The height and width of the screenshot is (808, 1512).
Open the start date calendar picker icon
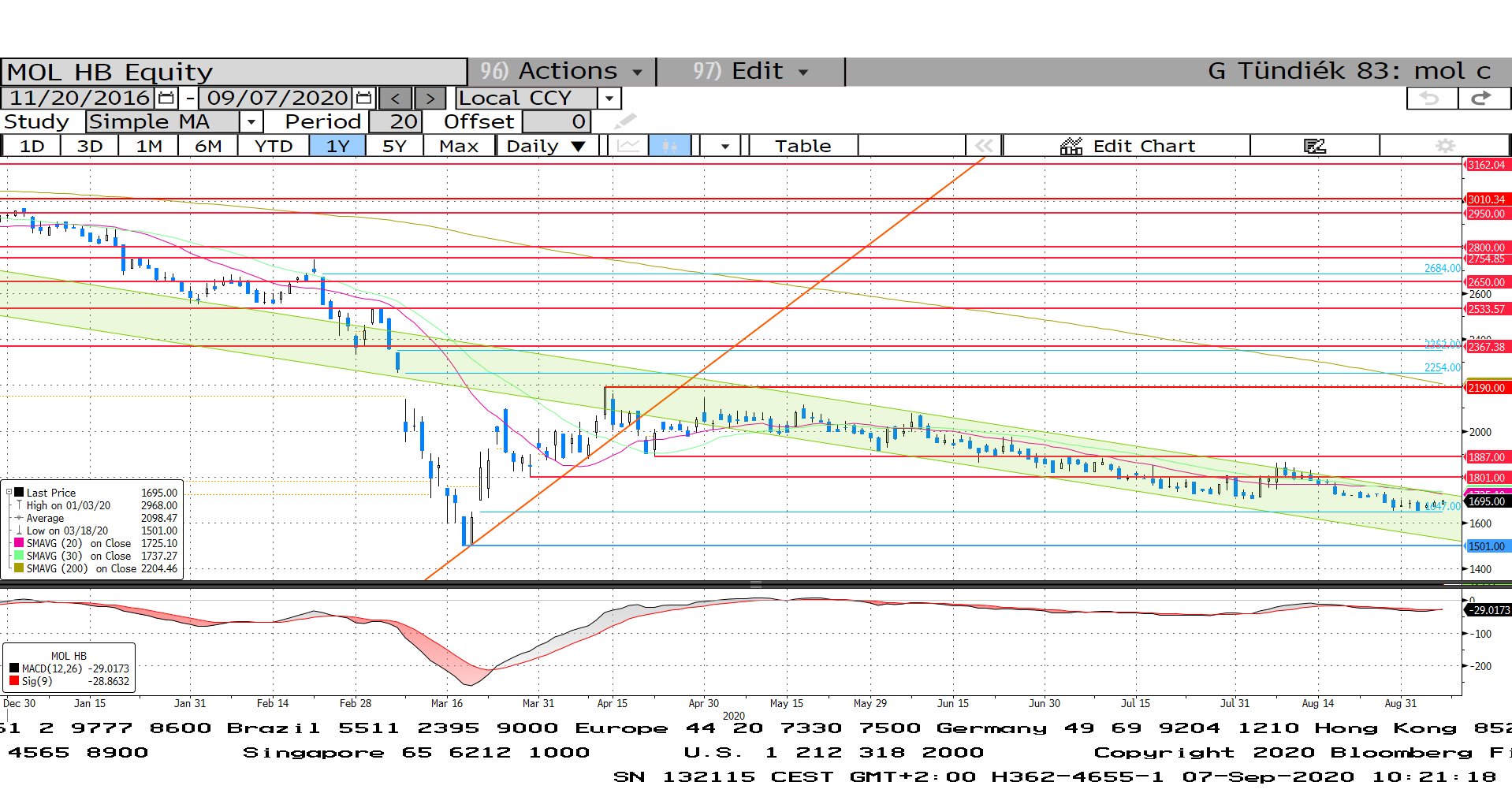(x=166, y=98)
